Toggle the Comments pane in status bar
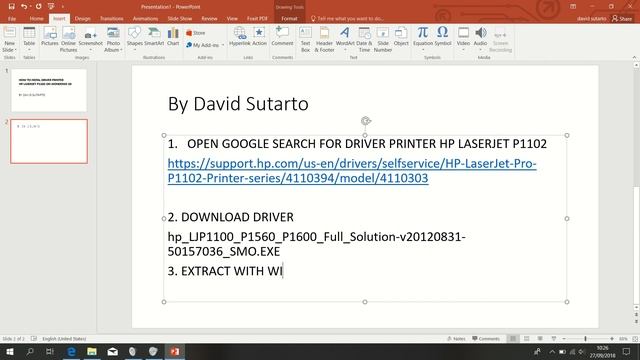640x360 pixels. pyautogui.click(x=486, y=339)
